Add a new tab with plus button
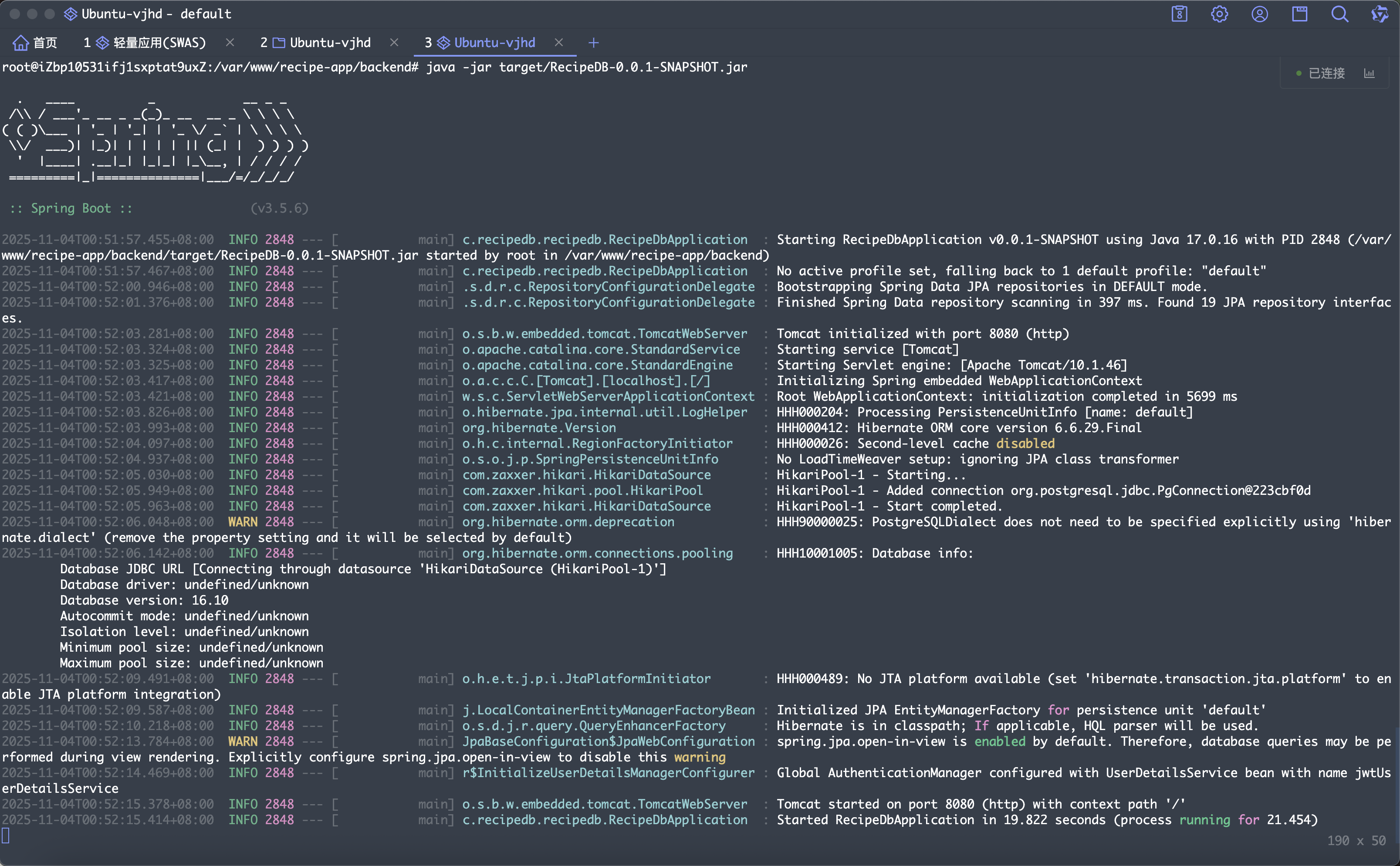This screenshot has width=1400, height=866. 593,43
